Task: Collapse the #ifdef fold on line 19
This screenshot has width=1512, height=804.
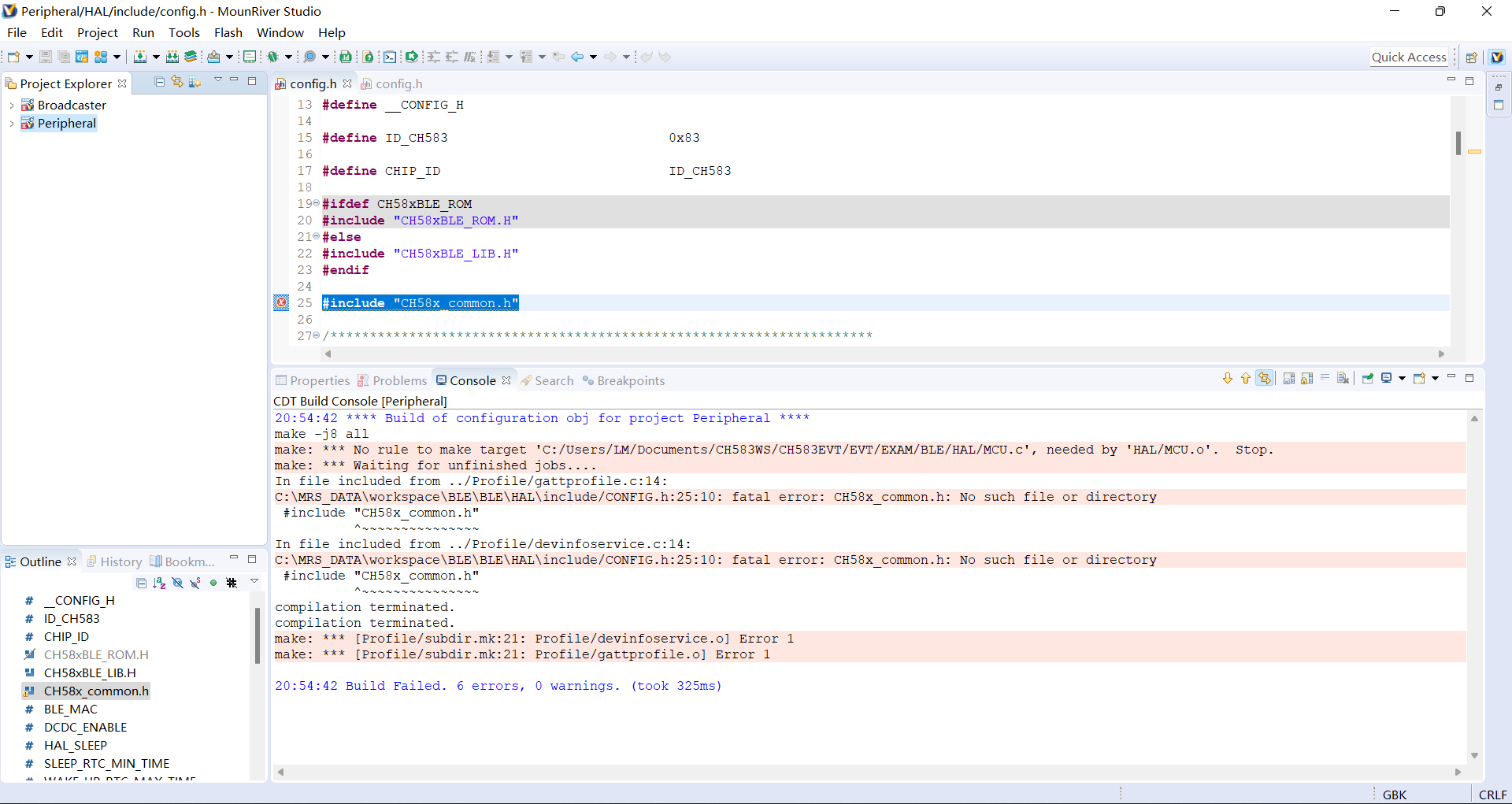Action: click(317, 203)
